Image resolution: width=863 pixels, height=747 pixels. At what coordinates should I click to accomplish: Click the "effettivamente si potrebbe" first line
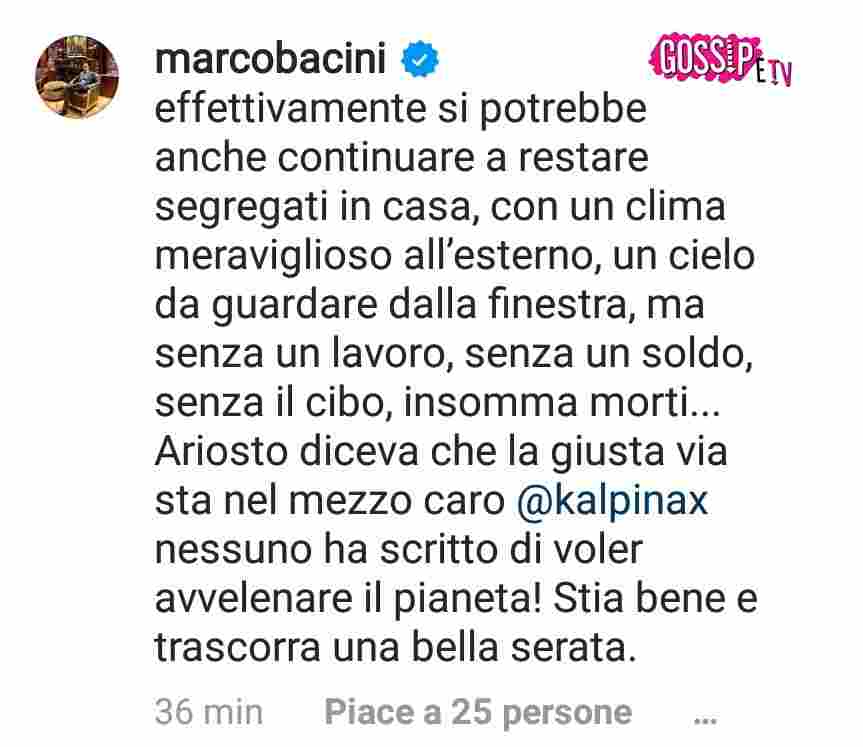(401, 110)
